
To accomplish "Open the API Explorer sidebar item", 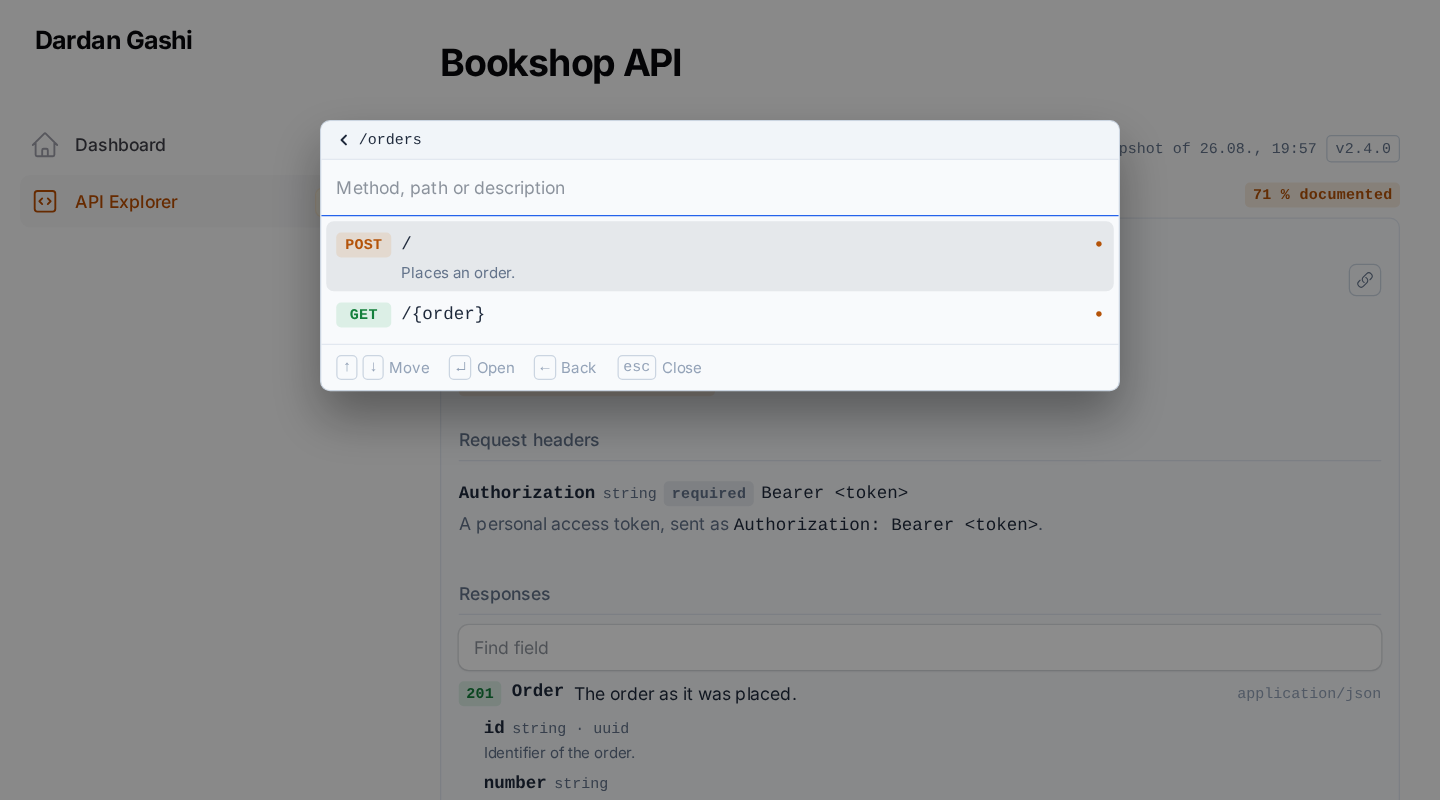I will (170, 202).
